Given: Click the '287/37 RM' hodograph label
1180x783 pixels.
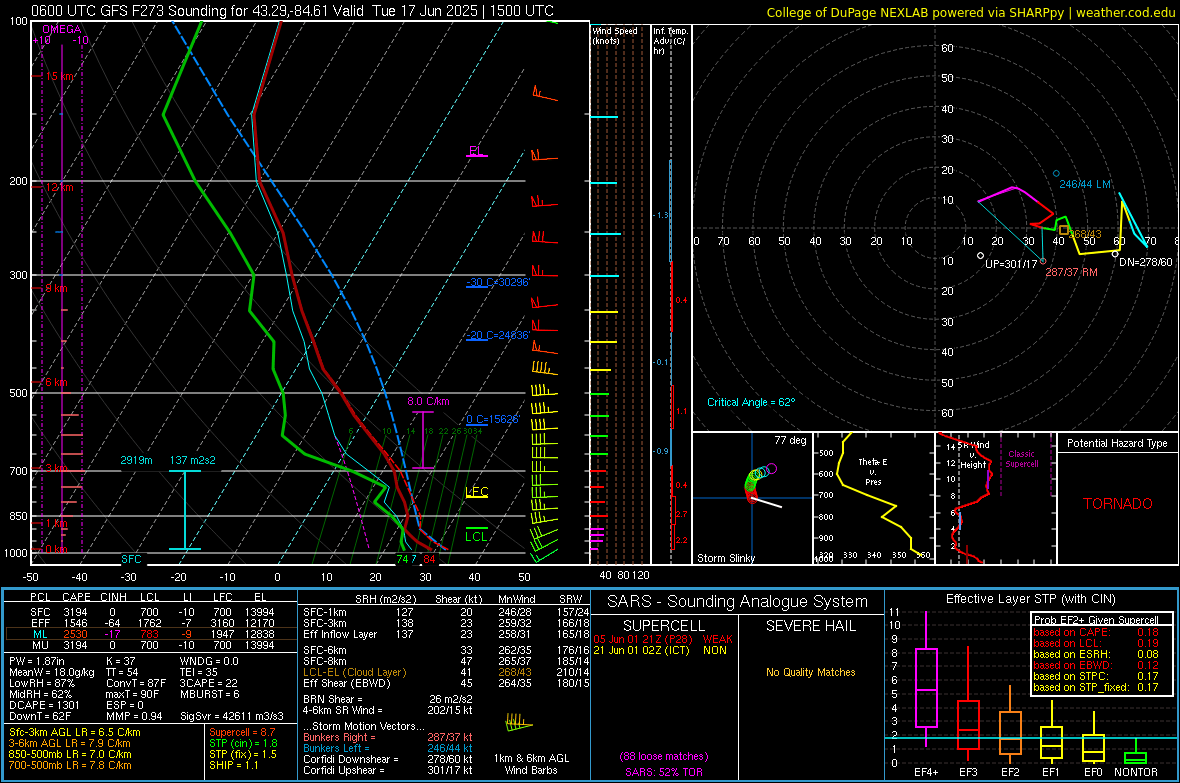Looking at the screenshot, I should [1071, 272].
